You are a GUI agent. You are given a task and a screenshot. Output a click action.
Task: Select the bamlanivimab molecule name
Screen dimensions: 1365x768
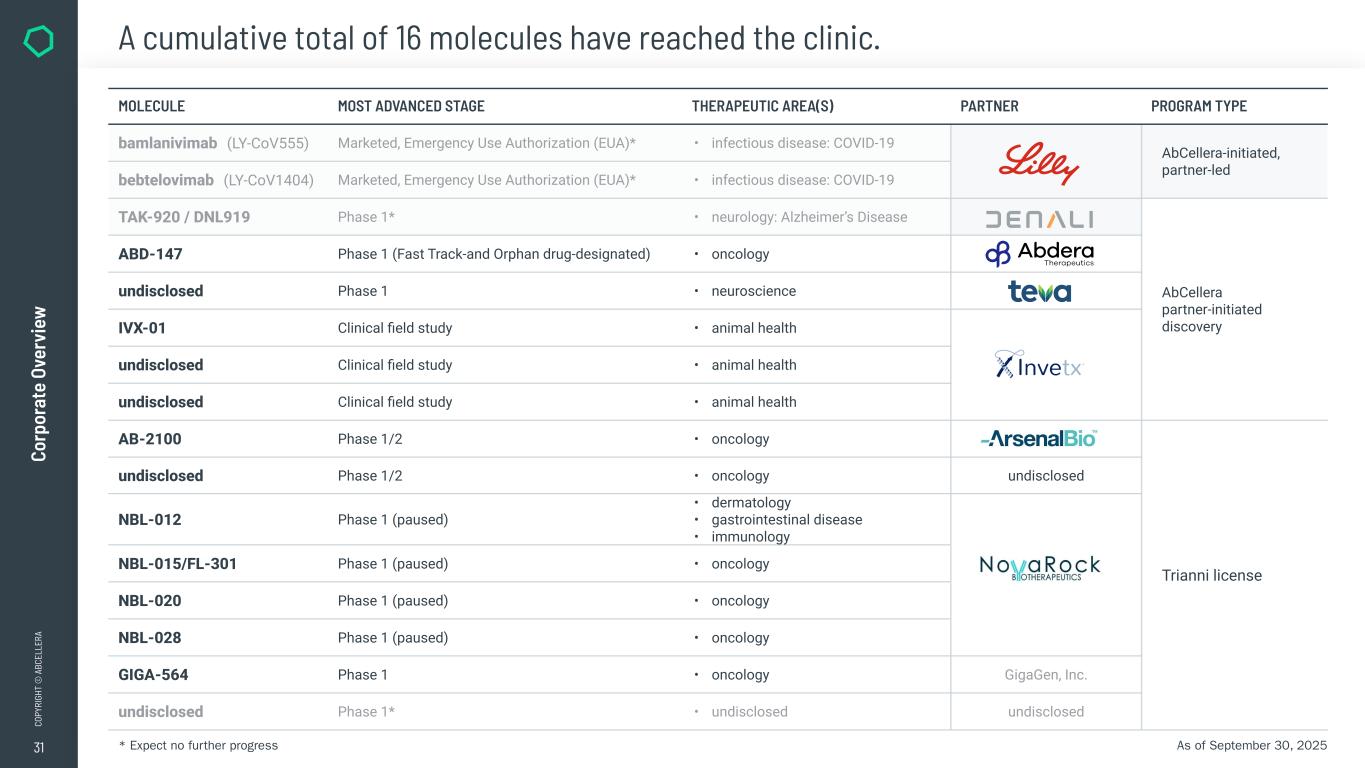(168, 143)
